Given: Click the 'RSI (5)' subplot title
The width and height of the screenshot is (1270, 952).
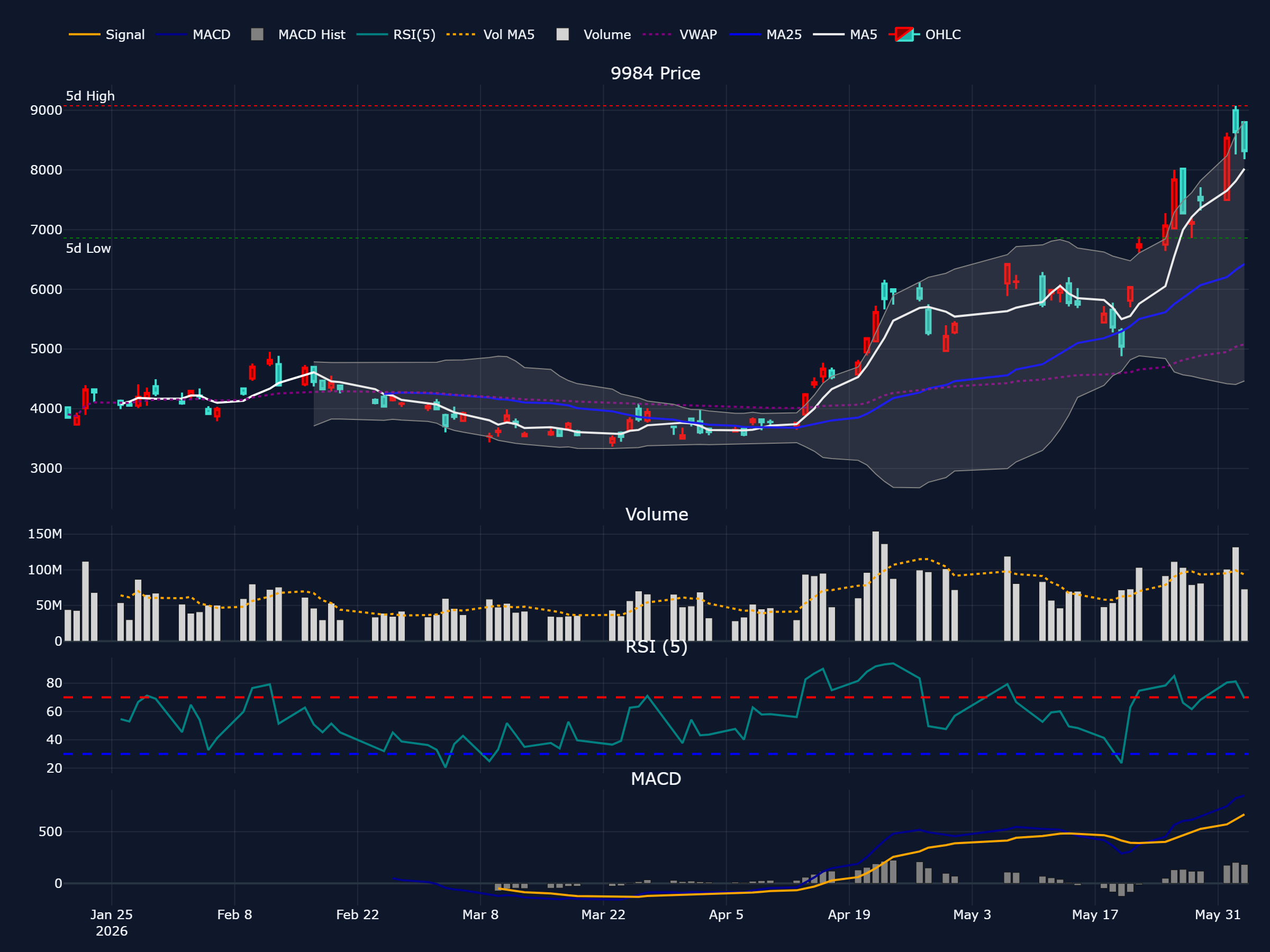Looking at the screenshot, I should [x=656, y=647].
